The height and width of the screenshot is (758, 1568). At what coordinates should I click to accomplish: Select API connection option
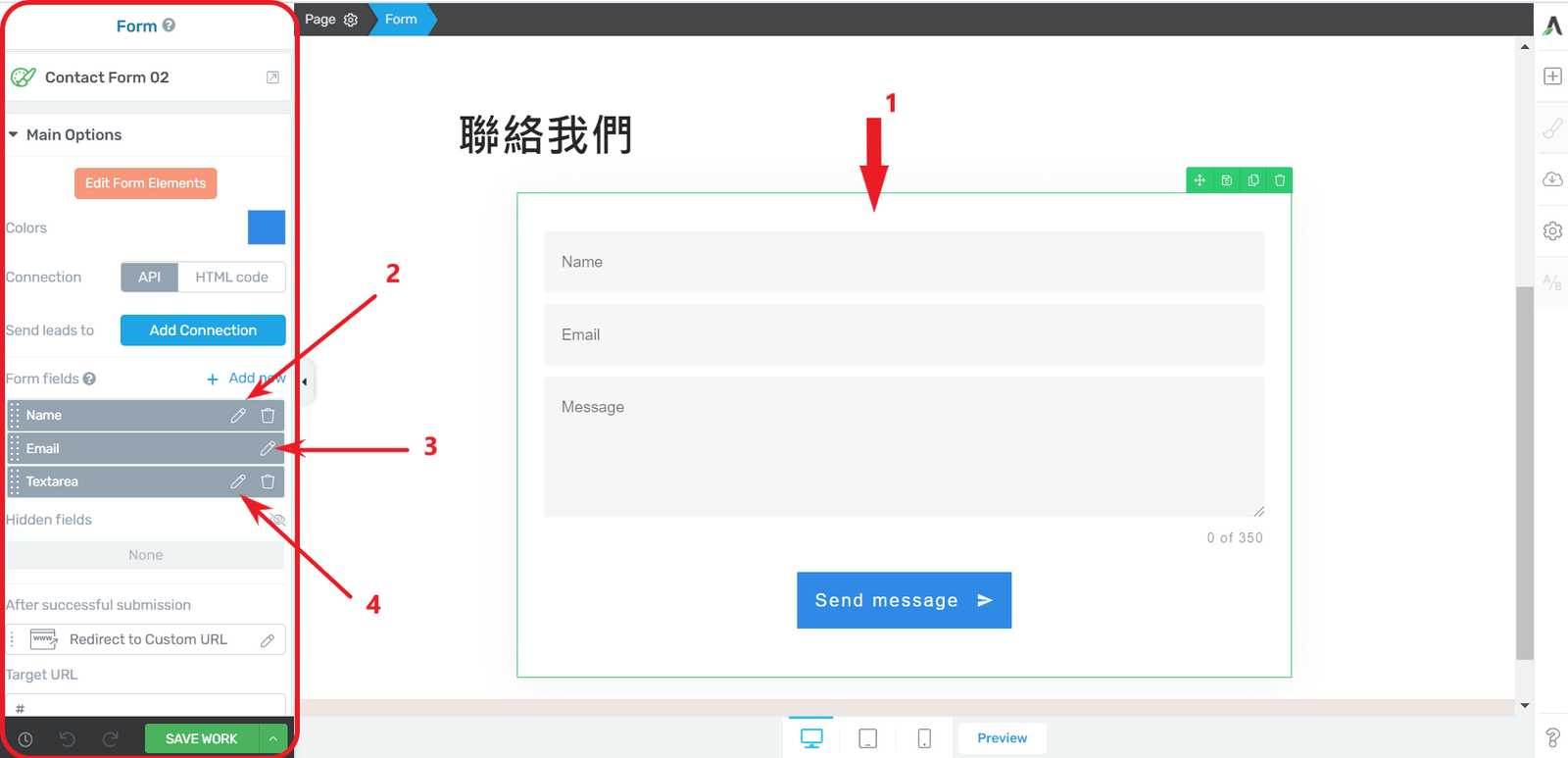[149, 278]
